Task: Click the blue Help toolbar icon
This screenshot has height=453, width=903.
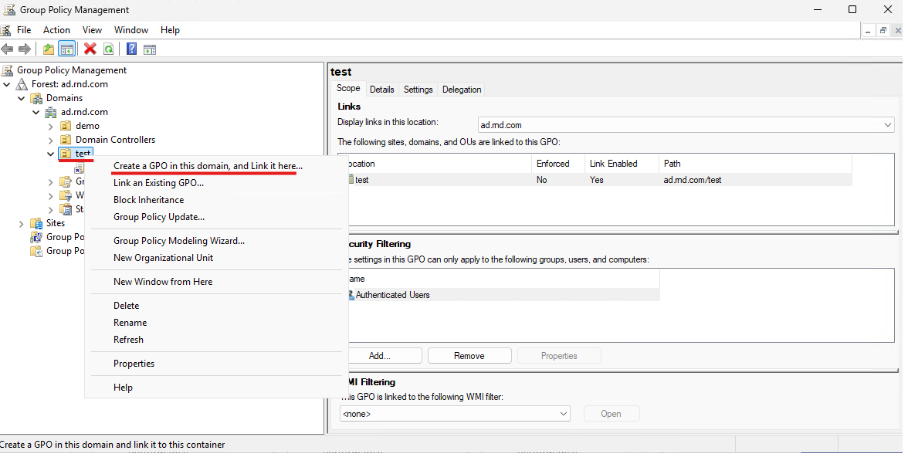Action: click(x=131, y=49)
